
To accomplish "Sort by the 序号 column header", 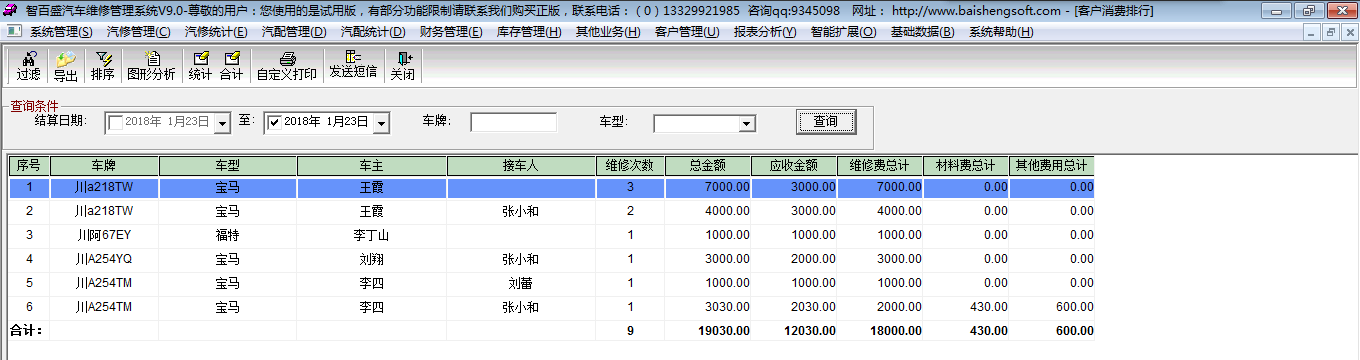I will [30, 166].
